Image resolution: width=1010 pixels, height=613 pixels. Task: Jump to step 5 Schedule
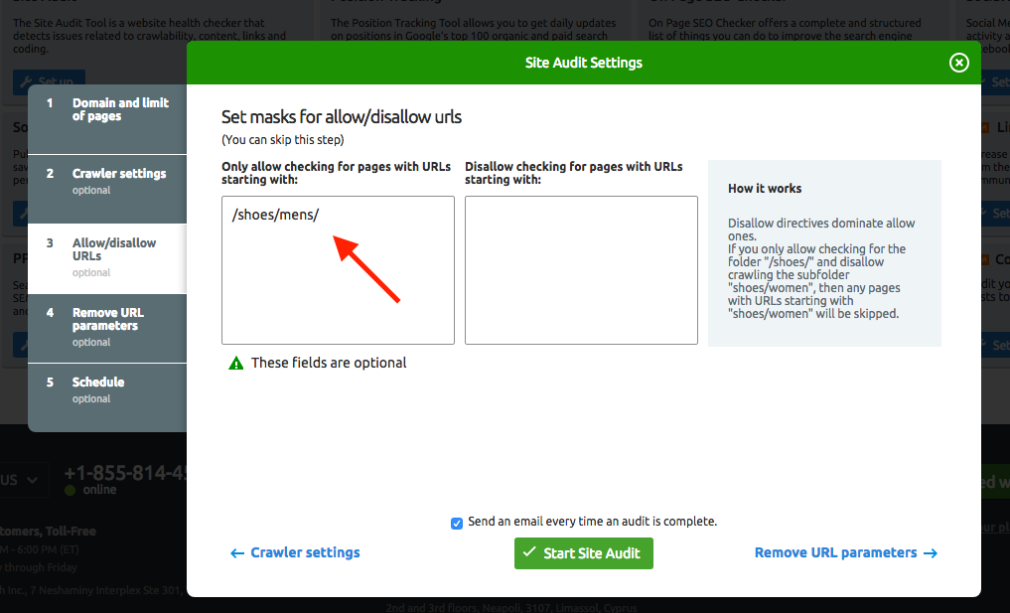pos(108,397)
